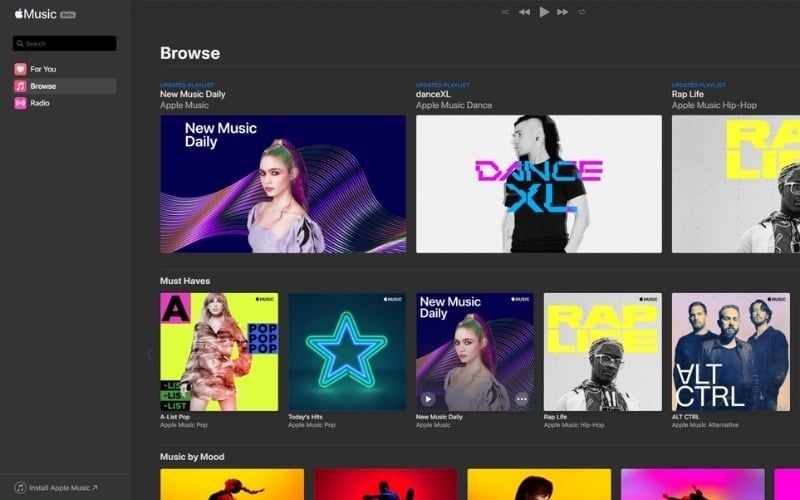Start playback with play button
This screenshot has width=800, height=500.
544,12
